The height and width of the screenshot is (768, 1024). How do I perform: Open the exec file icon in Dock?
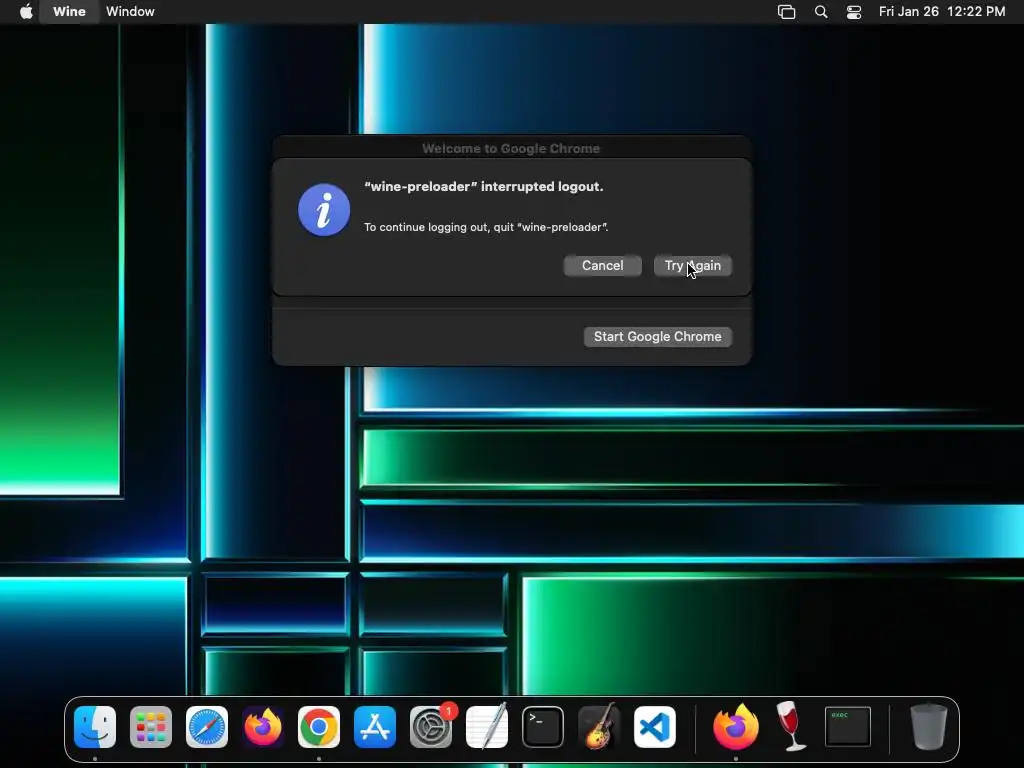pyautogui.click(x=848, y=727)
